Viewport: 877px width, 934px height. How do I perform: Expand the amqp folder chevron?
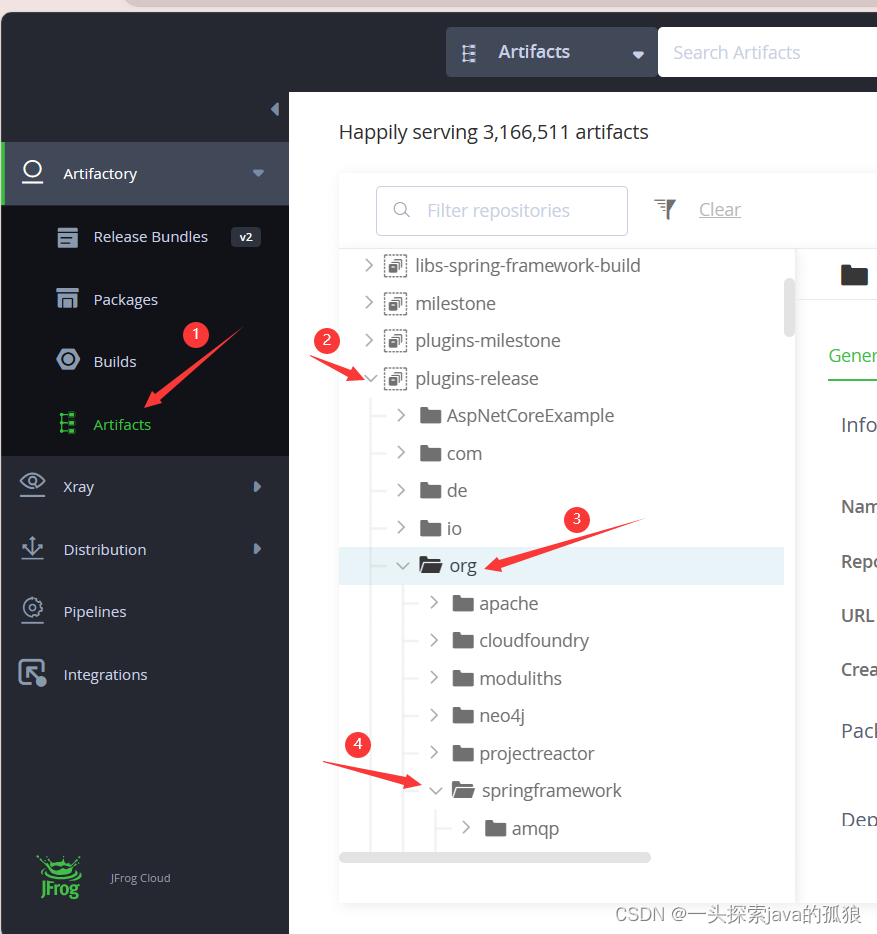466,827
